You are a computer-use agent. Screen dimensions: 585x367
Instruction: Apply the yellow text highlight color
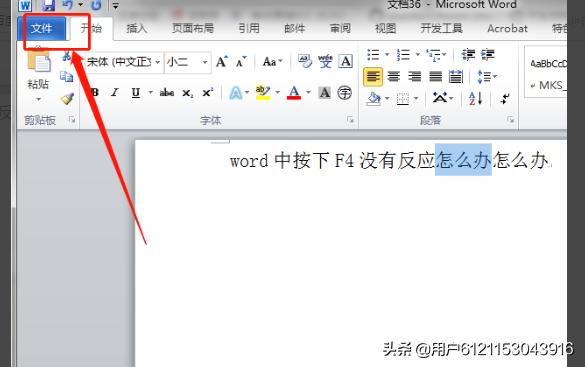click(x=263, y=92)
